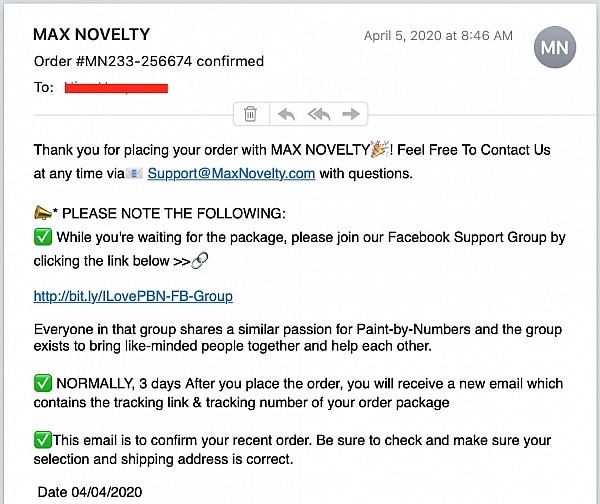Click the green checkmark beside 'This email is to confirm'
Viewport: 600px width, 504px height.
pos(42,440)
